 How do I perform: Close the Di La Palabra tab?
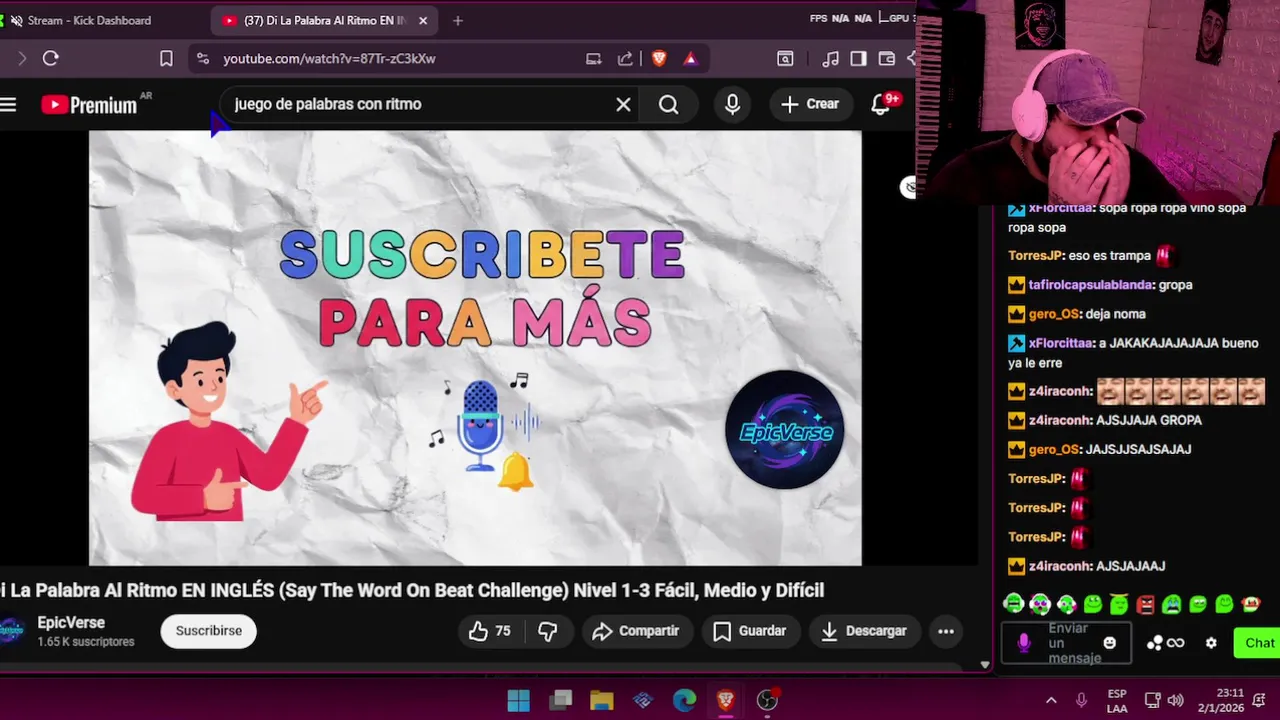click(x=423, y=20)
